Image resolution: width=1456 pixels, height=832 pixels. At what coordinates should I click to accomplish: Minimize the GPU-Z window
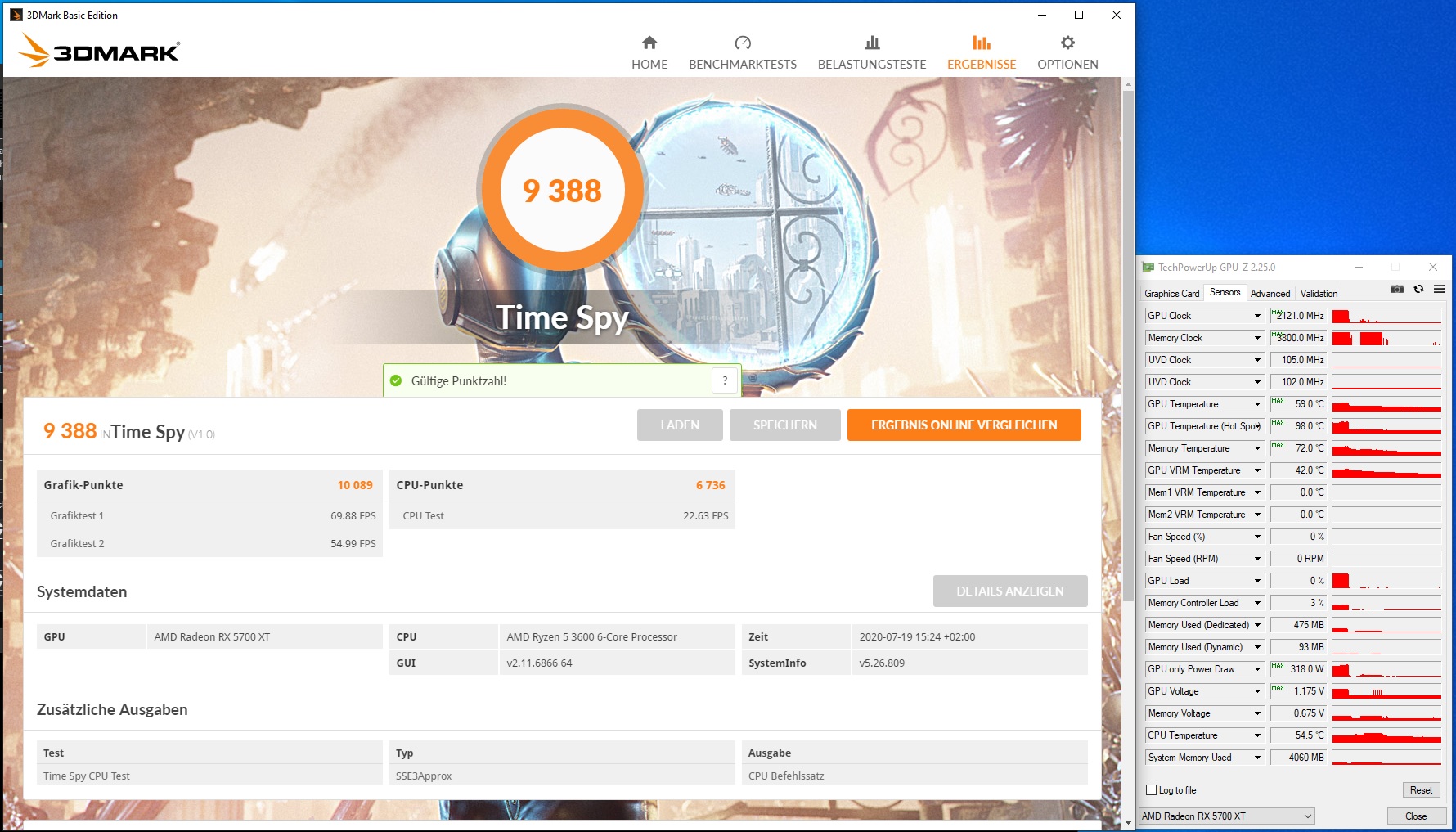1358,267
